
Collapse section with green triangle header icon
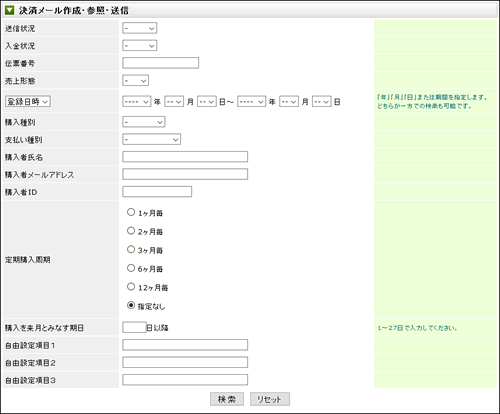point(9,10)
